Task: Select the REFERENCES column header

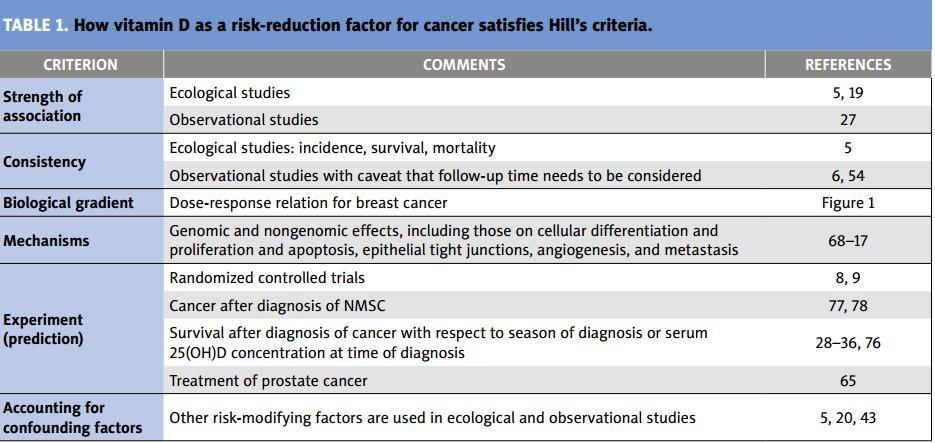Action: tap(847, 65)
